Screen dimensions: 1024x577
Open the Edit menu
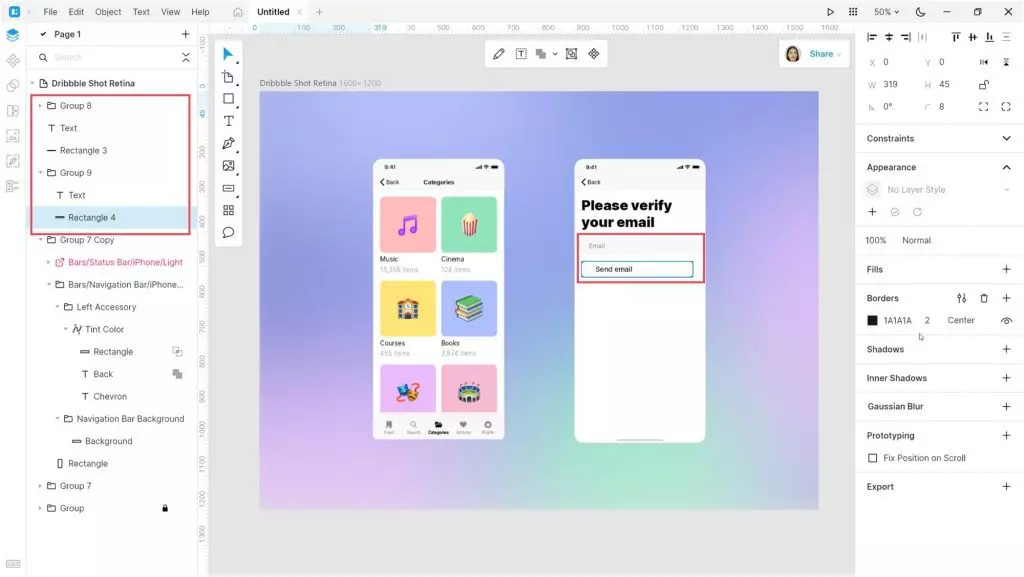pos(76,12)
